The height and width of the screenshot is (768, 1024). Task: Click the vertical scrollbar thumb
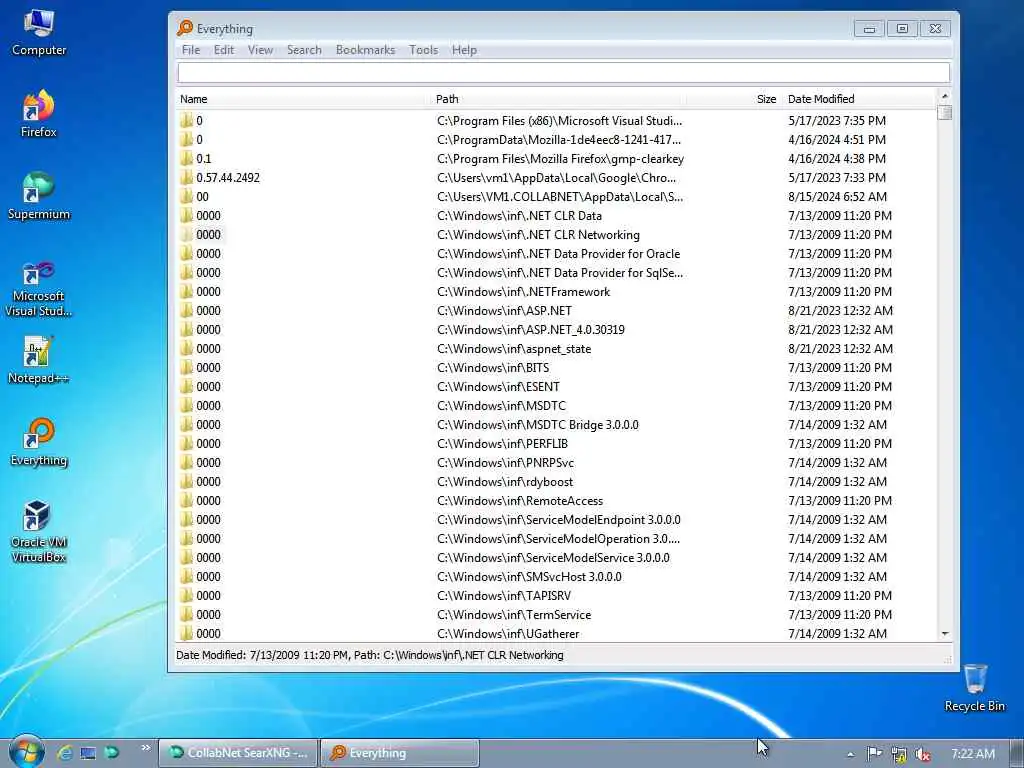(944, 112)
